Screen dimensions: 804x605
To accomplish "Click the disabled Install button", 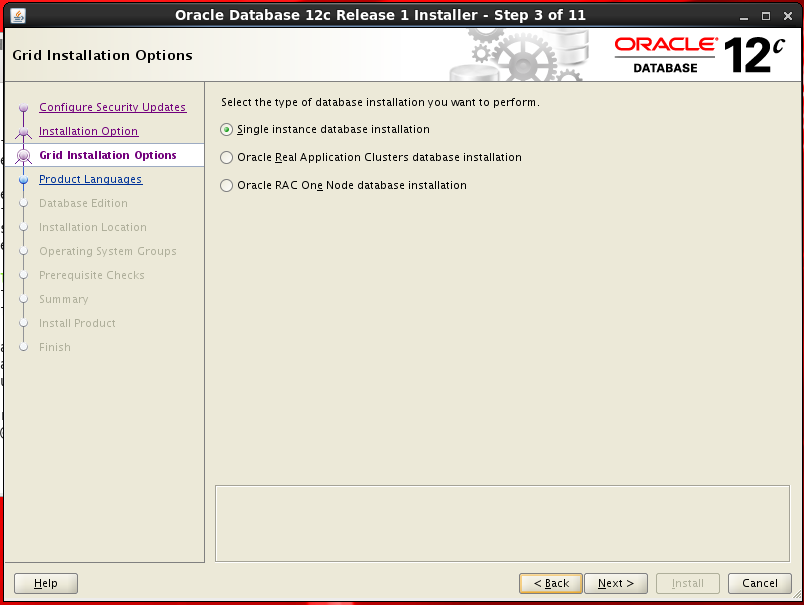I will click(x=688, y=583).
